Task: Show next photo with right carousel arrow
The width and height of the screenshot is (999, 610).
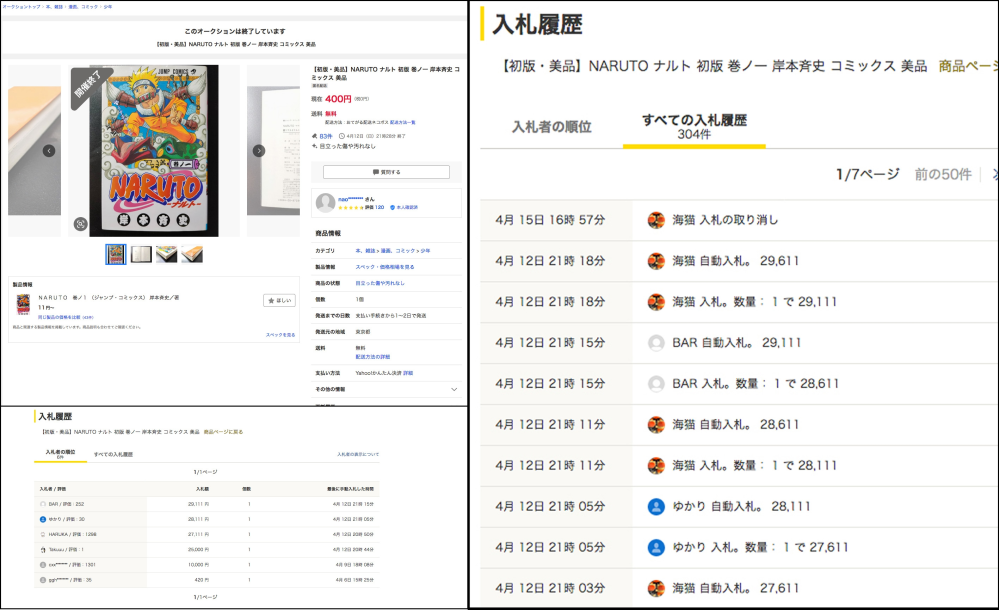Action: [x=259, y=151]
